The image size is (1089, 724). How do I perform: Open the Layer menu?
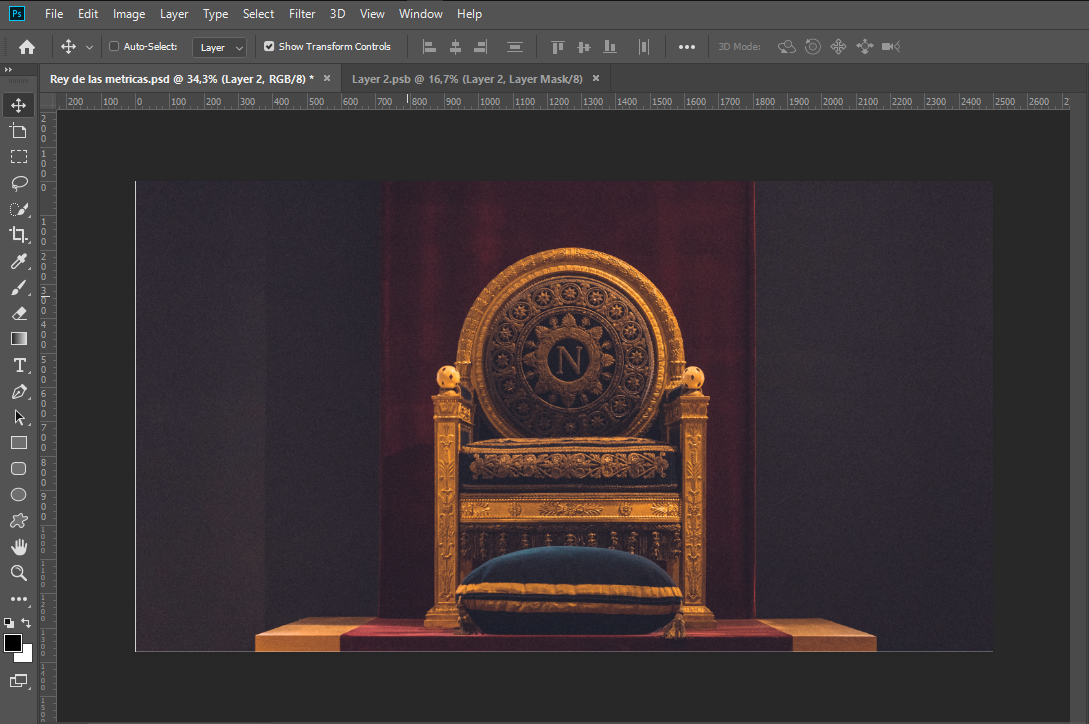[x=174, y=14]
